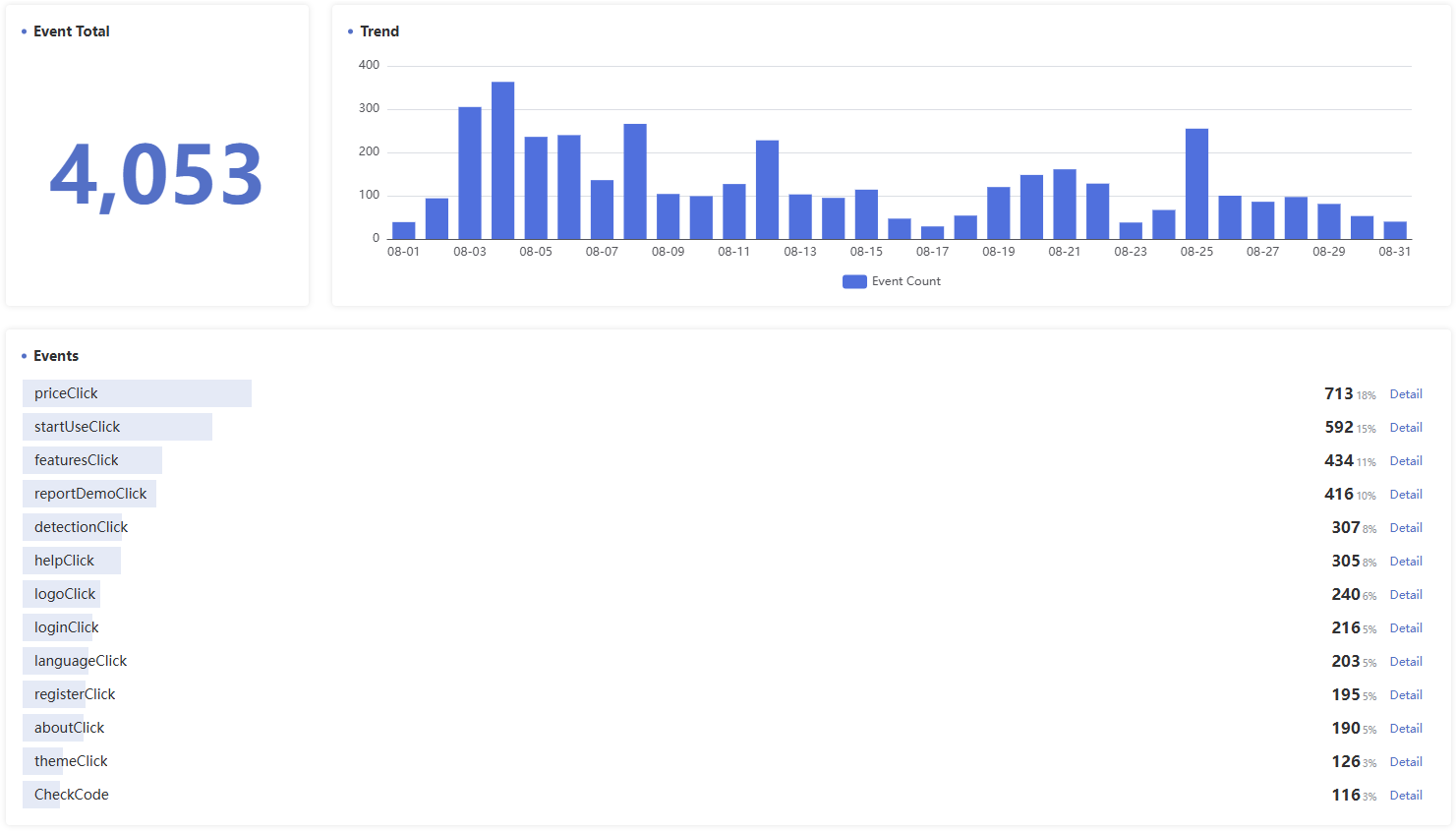Open Detail for the languageClick event
This screenshot has height=832, width=1456.
coord(1405,662)
